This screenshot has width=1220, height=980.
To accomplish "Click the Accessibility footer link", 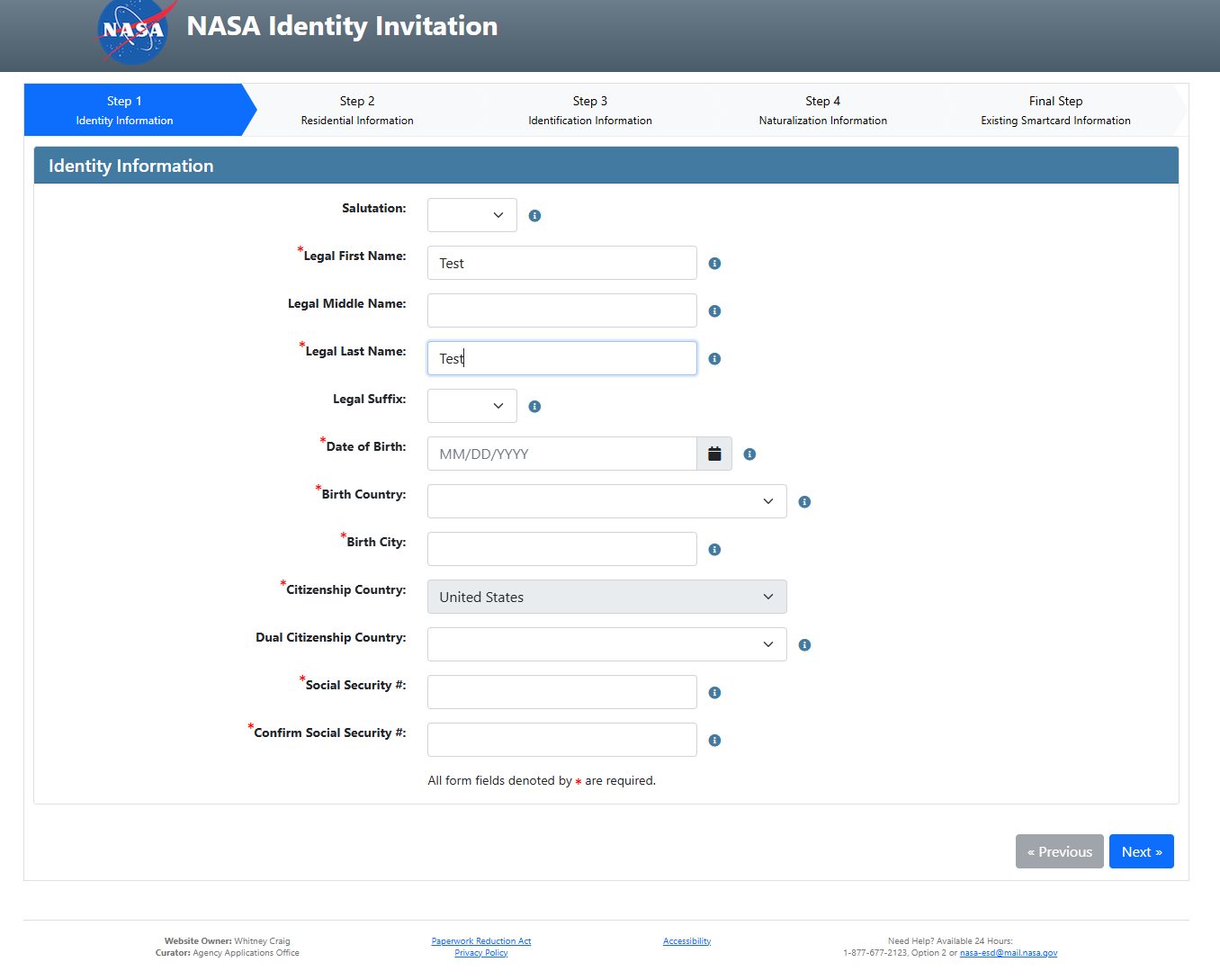I will coord(686,941).
